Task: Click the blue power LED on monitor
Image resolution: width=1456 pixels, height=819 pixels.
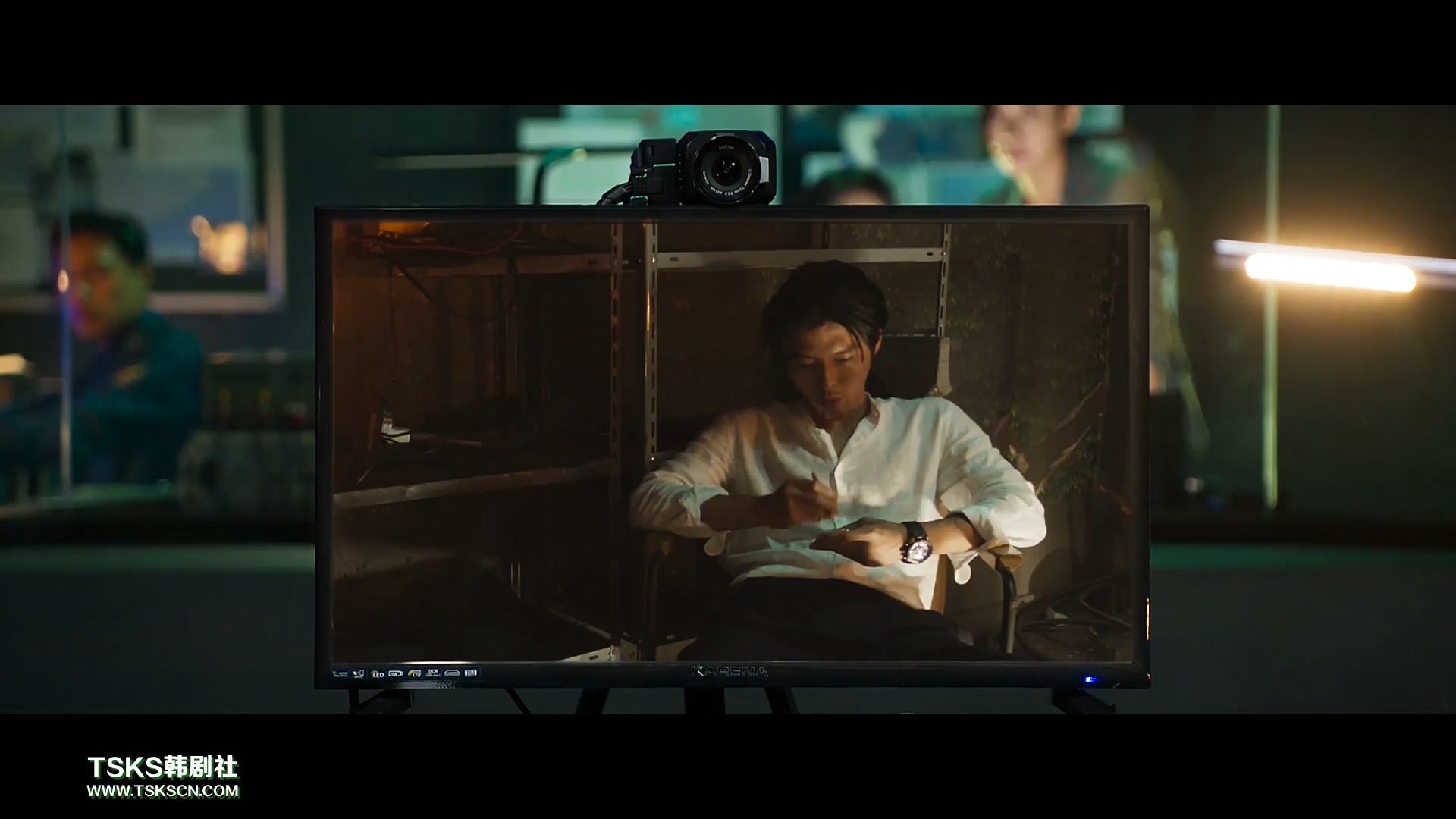Action: pos(1090,679)
